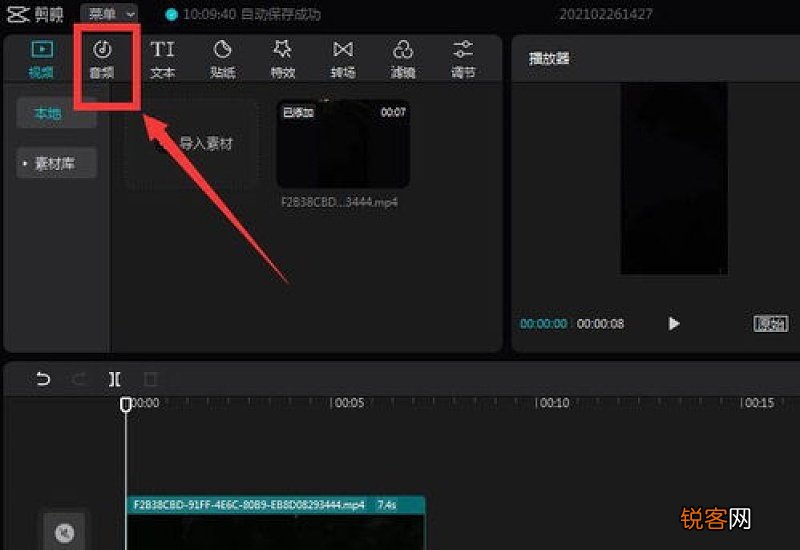This screenshot has height=550, width=800.
Task: Click the F2B38CBD...3444.mp4 file name
Action: [x=339, y=203]
